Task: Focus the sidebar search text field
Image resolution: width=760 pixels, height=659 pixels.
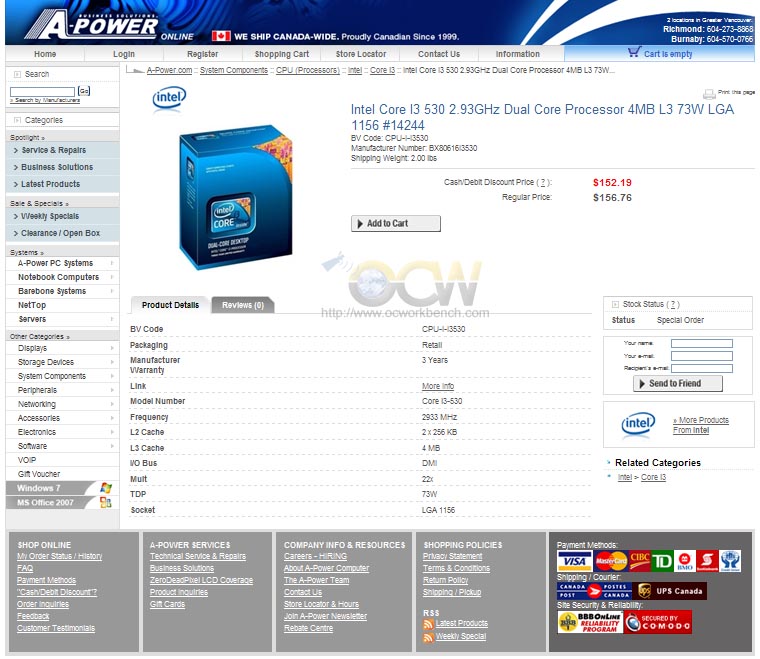Action: pos(43,92)
